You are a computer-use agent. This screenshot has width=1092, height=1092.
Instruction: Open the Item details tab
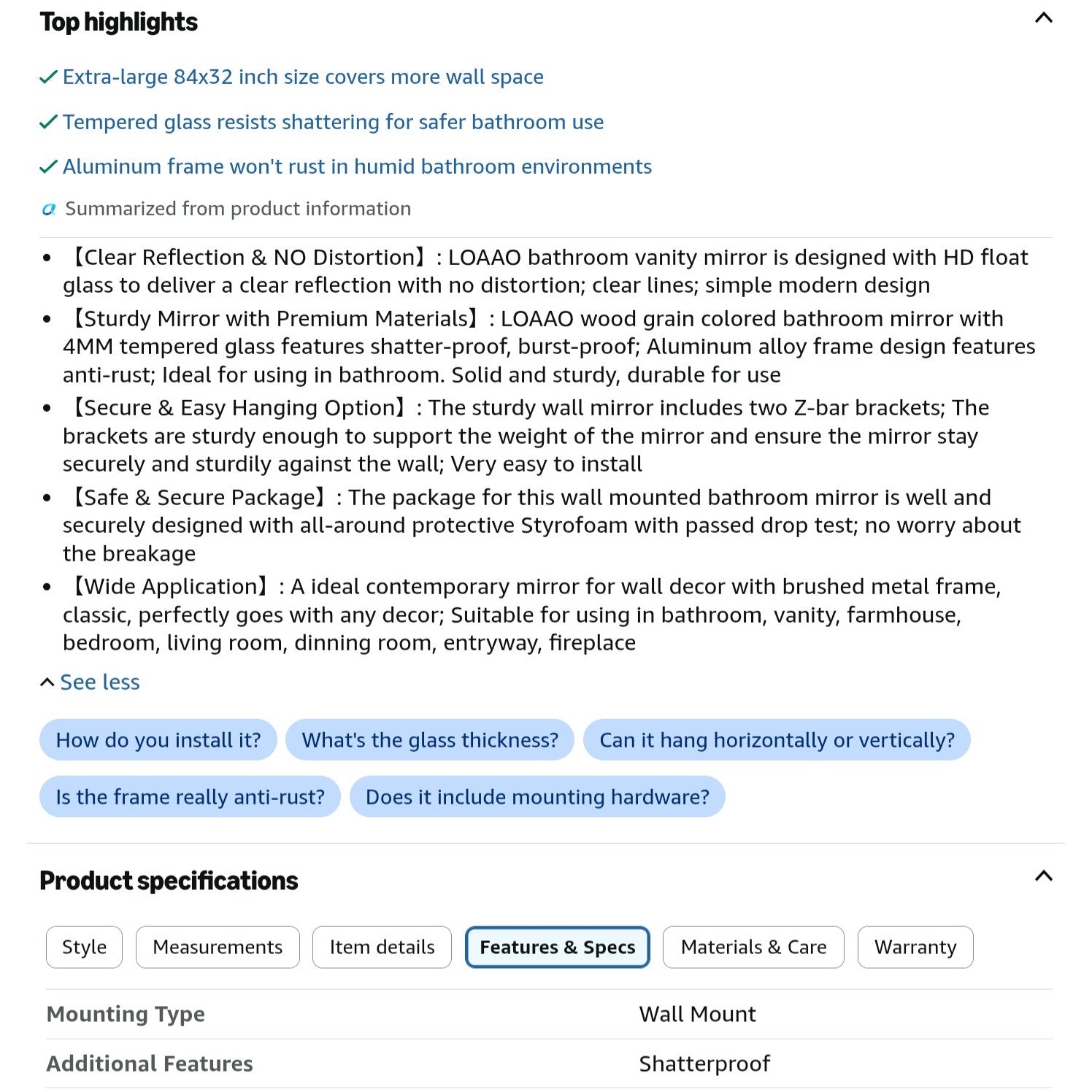coord(382,947)
